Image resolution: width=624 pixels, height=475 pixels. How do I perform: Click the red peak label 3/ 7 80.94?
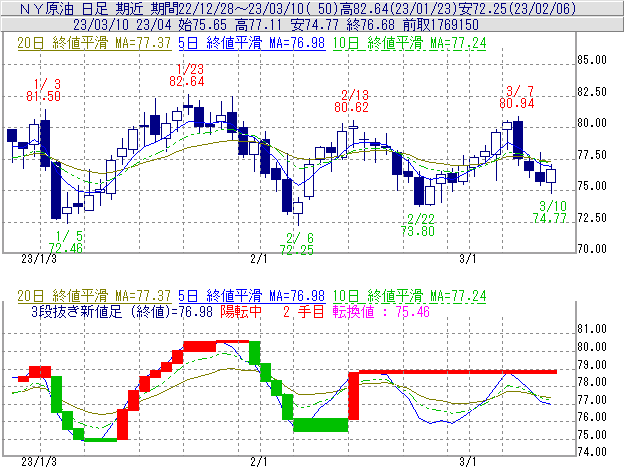(x=517, y=97)
